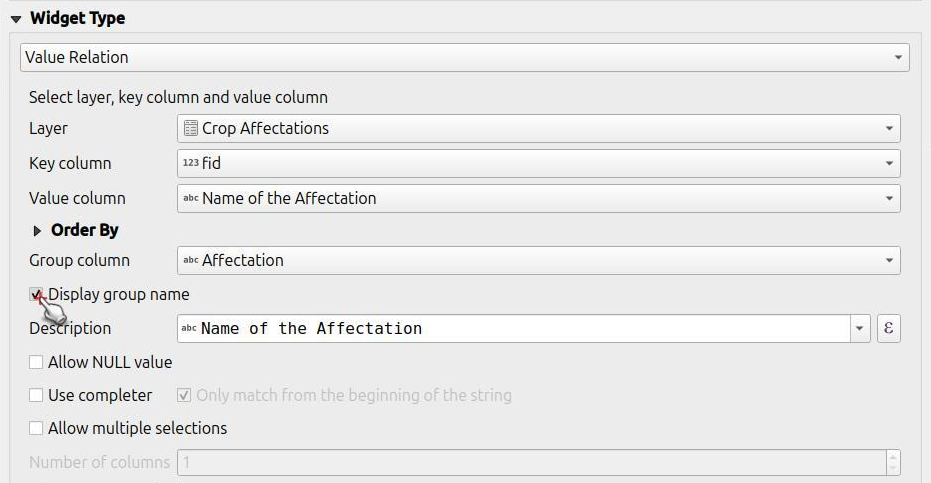Image resolution: width=931 pixels, height=483 pixels.
Task: Click inside the Description expression text field
Action: click(514, 329)
